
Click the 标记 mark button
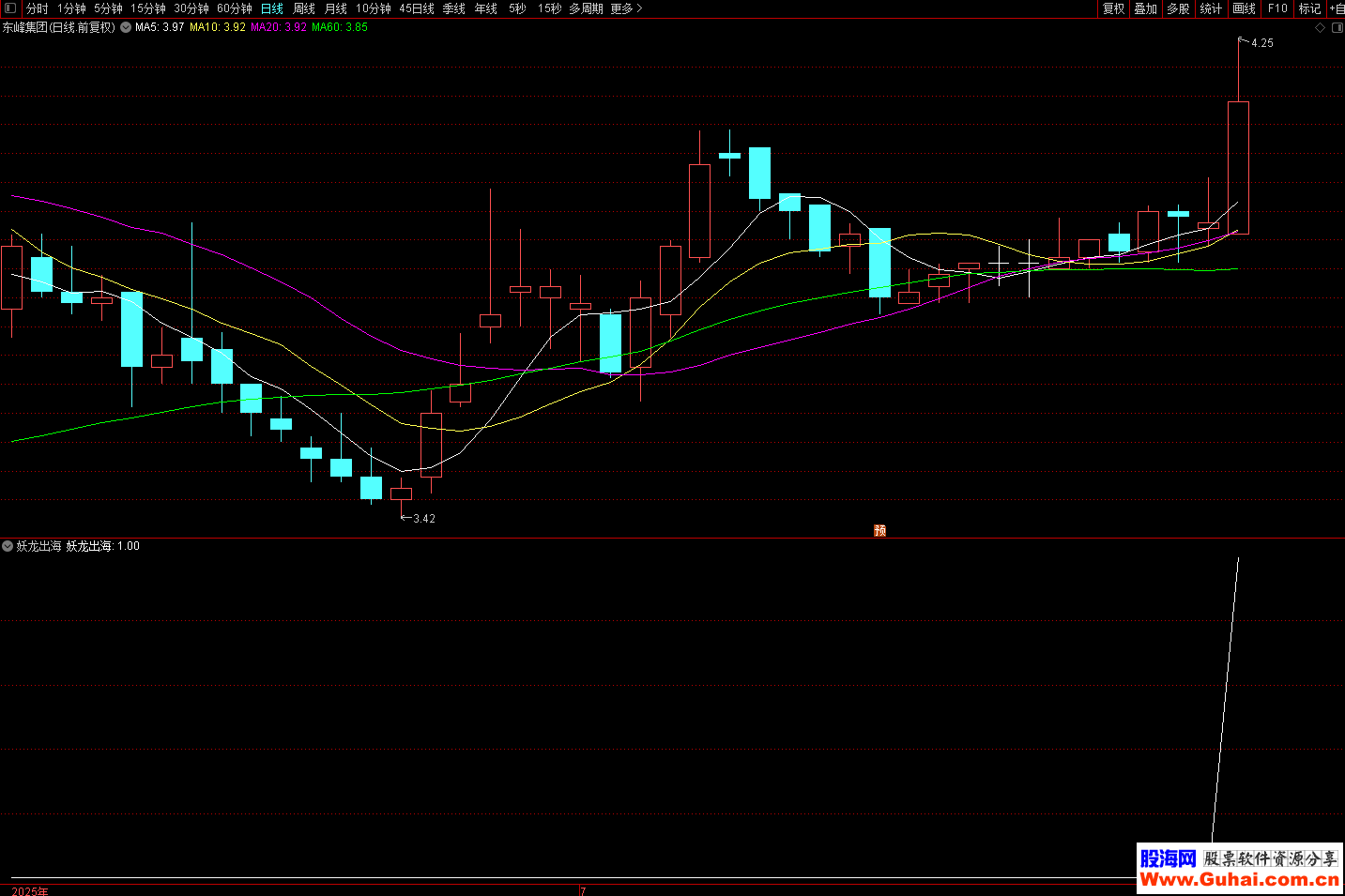tap(1310, 8)
